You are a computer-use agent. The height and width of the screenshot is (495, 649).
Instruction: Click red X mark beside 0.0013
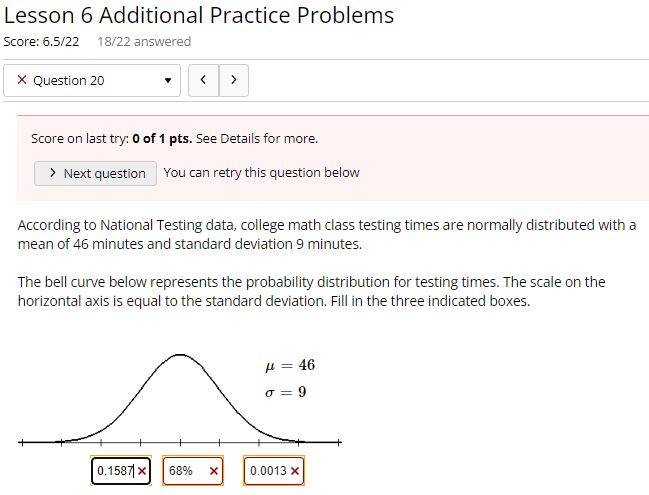tap(295, 471)
